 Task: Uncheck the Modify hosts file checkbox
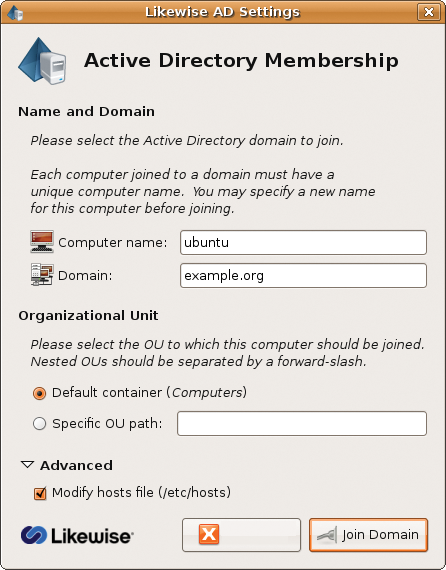[x=40, y=493]
